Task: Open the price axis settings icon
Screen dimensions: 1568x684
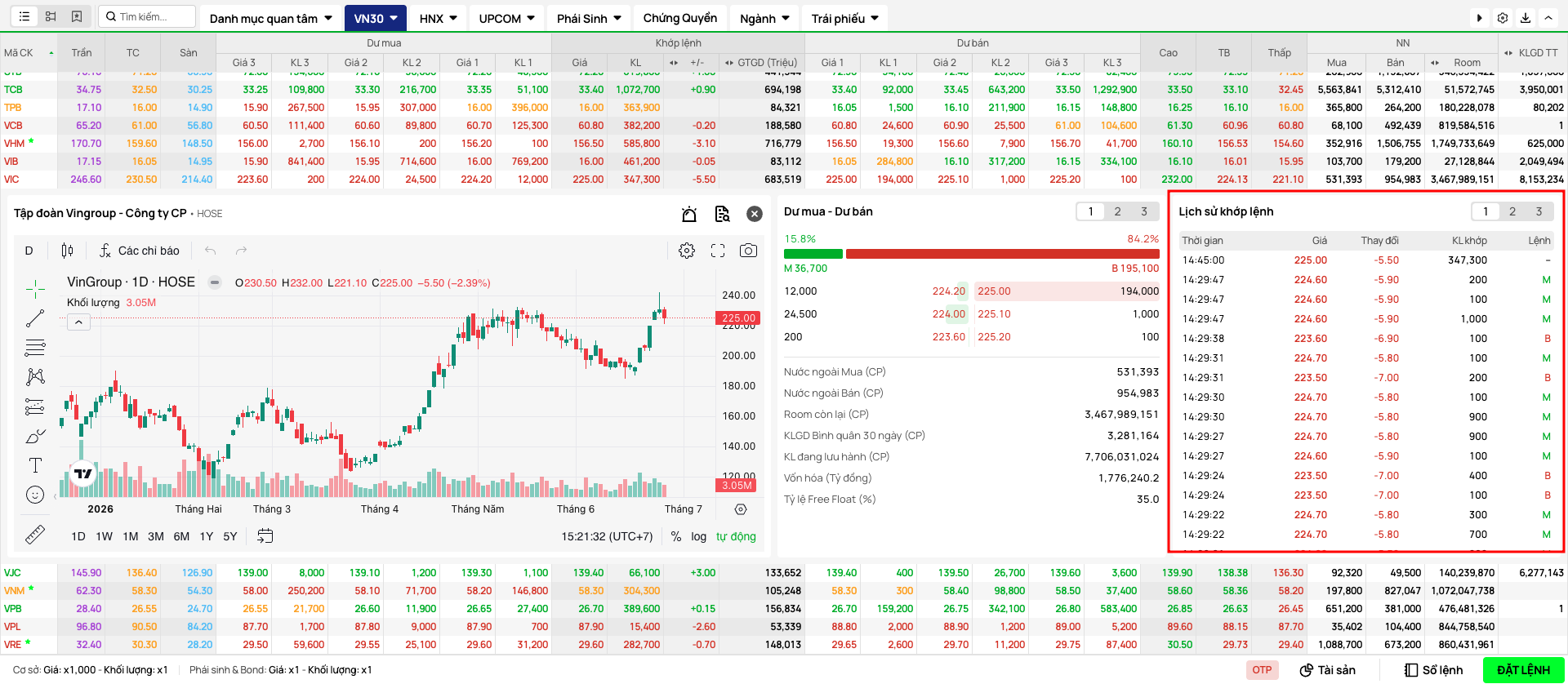Action: click(x=741, y=509)
